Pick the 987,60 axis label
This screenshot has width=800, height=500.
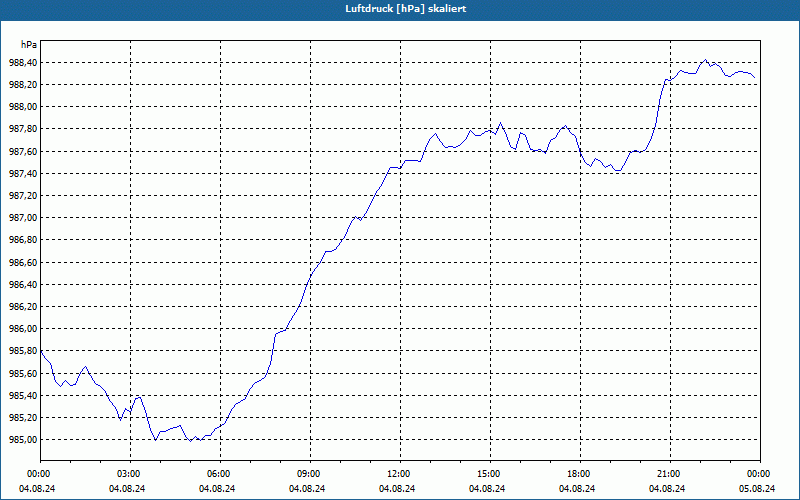click(23, 152)
